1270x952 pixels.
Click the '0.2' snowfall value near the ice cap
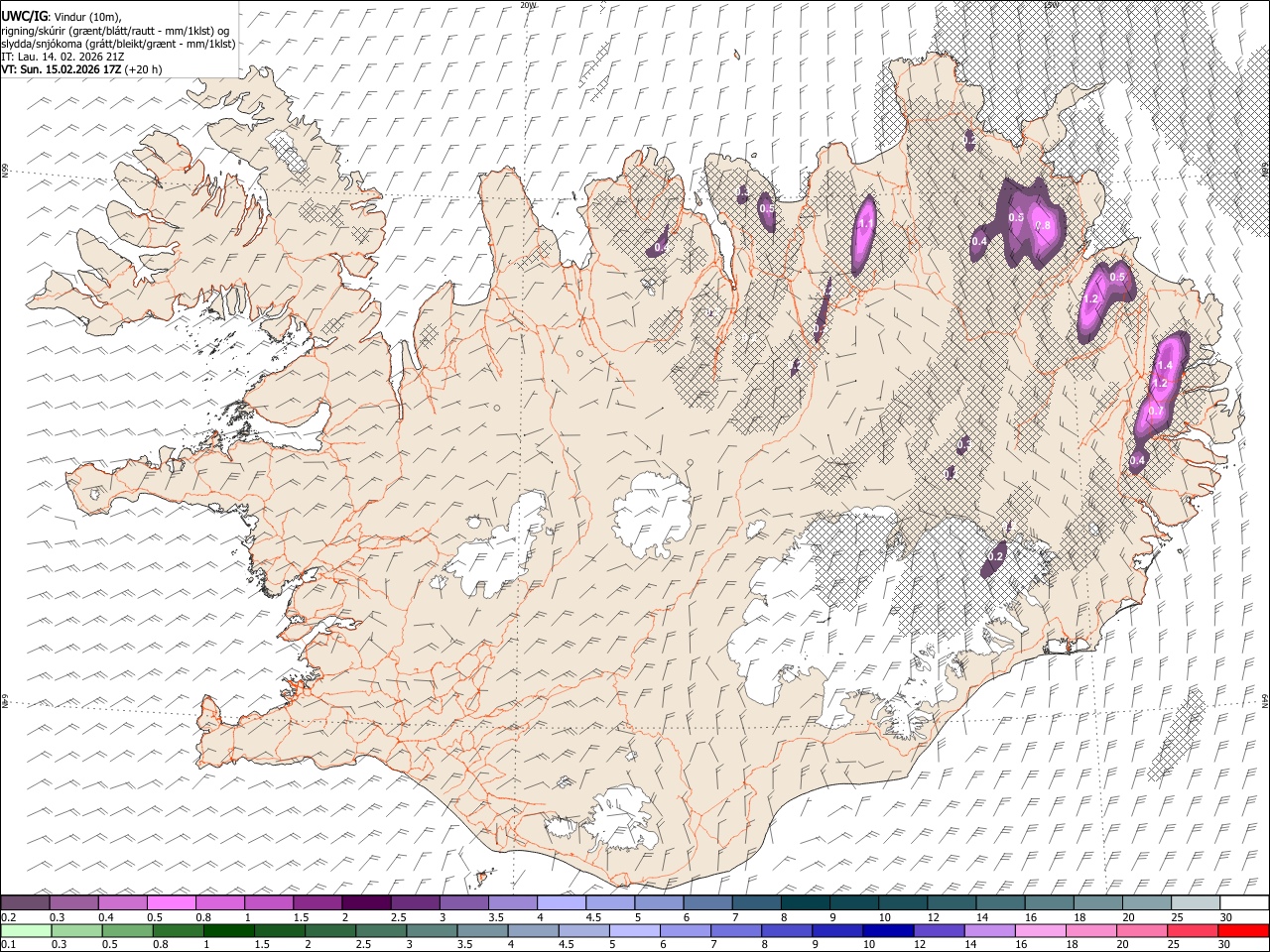(997, 557)
